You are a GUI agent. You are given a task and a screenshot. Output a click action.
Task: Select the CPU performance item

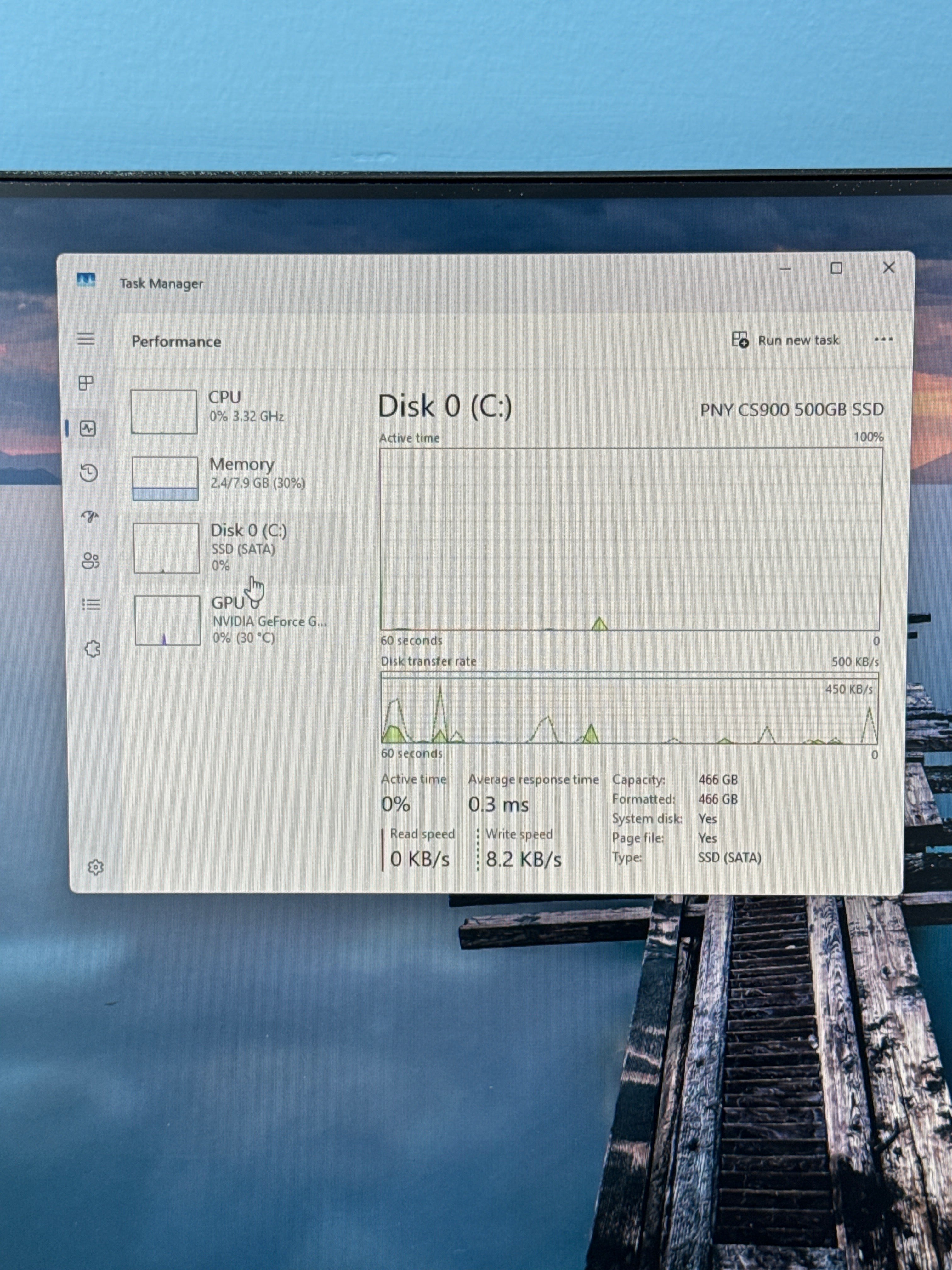(235, 411)
